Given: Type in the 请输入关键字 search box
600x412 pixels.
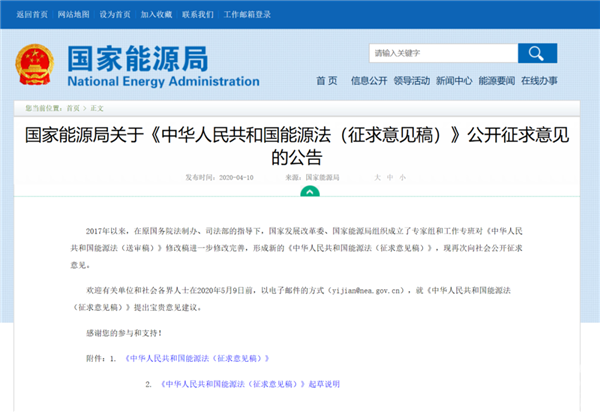Looking at the screenshot, I should (440, 53).
